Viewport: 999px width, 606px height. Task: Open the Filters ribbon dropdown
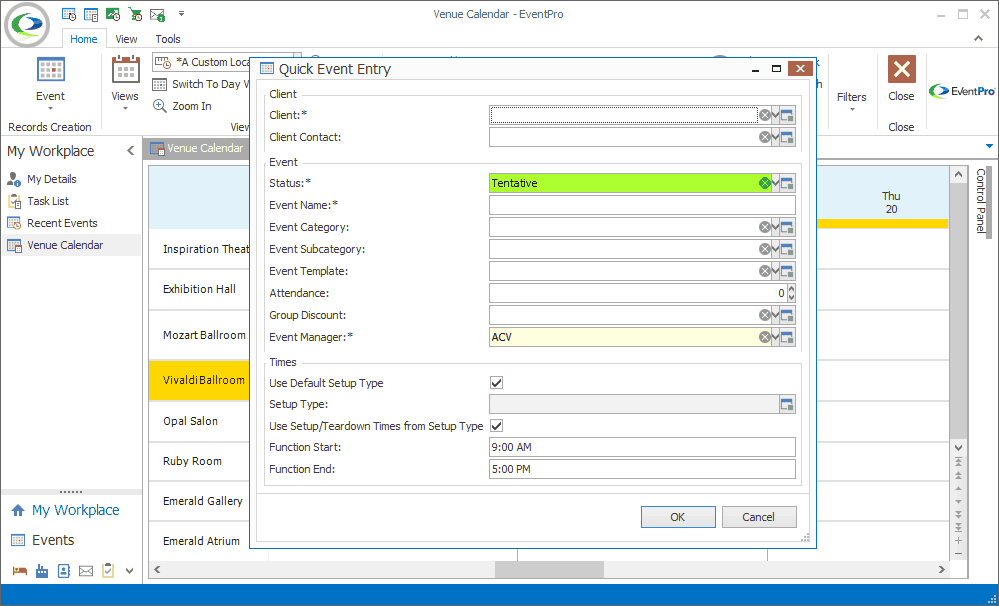click(x=852, y=99)
